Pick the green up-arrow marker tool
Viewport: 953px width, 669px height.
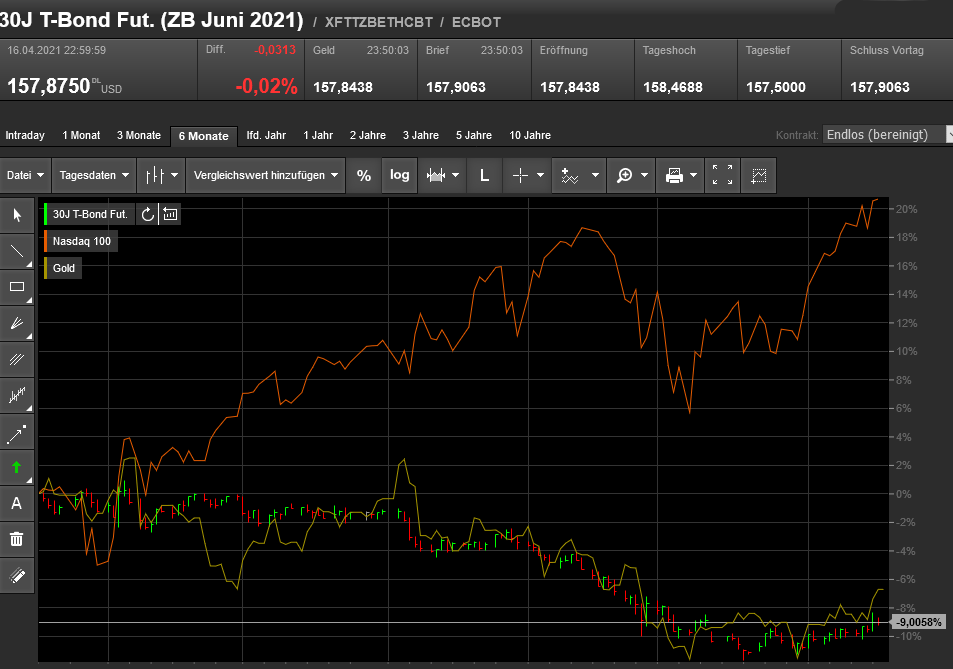point(17,467)
